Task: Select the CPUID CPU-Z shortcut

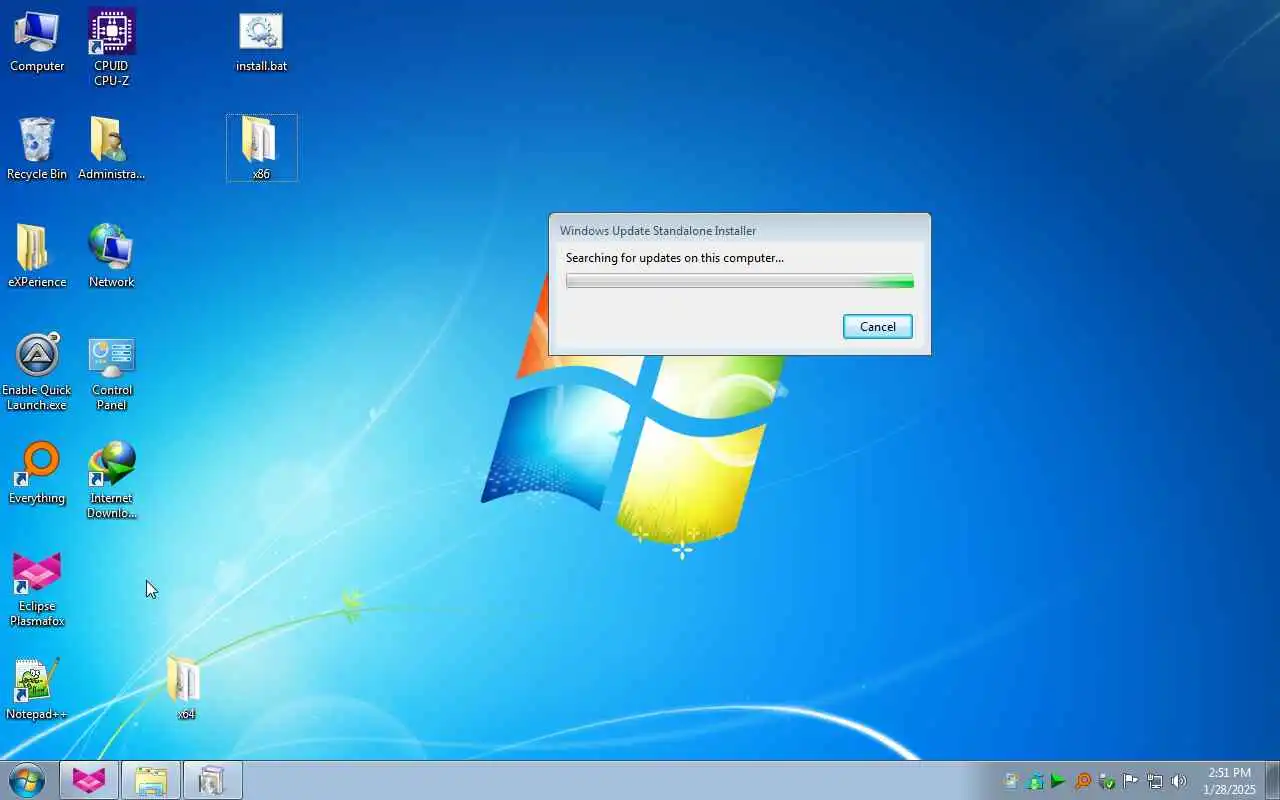Action: (x=111, y=47)
